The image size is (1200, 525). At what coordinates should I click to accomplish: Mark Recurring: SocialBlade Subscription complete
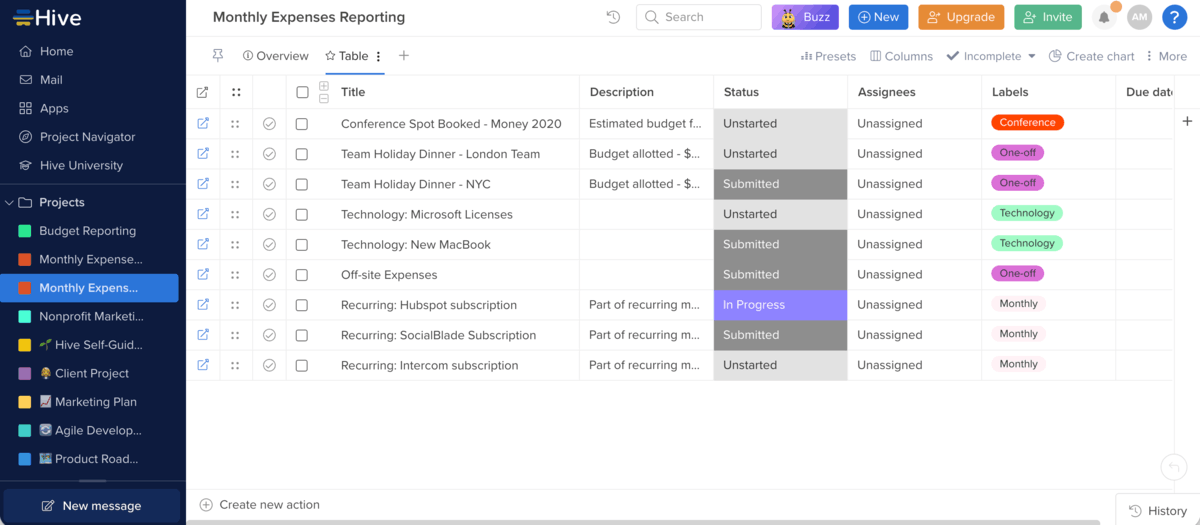coord(269,335)
